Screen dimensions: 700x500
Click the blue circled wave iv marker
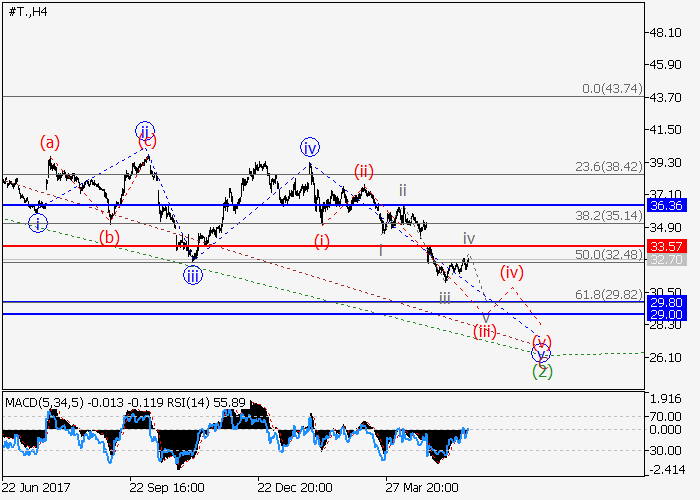[310, 148]
